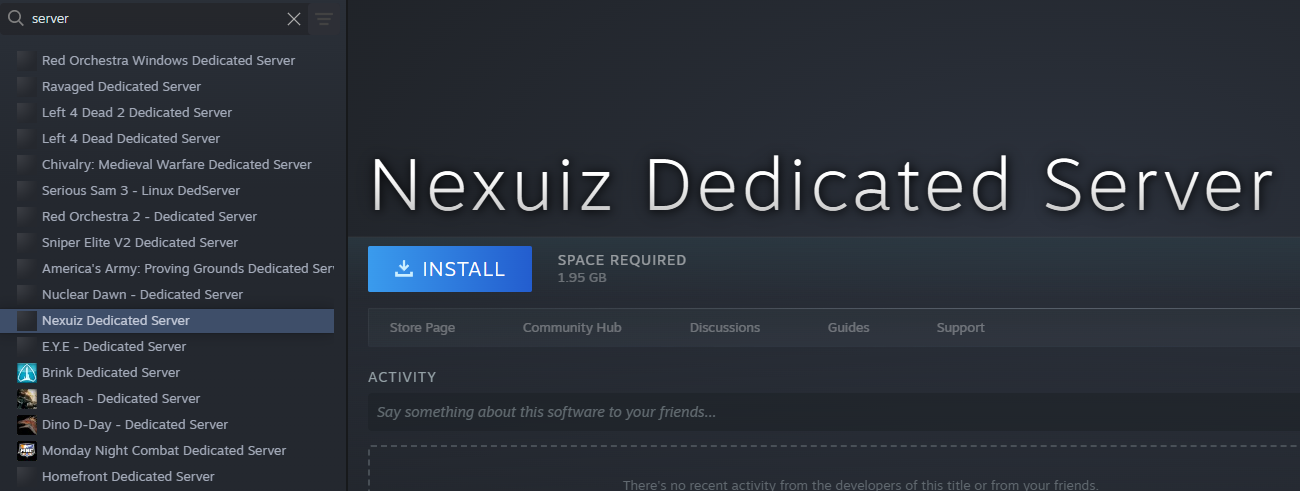Image resolution: width=1300 pixels, height=491 pixels.
Task: Click the search magnifier icon
Action: [15, 18]
